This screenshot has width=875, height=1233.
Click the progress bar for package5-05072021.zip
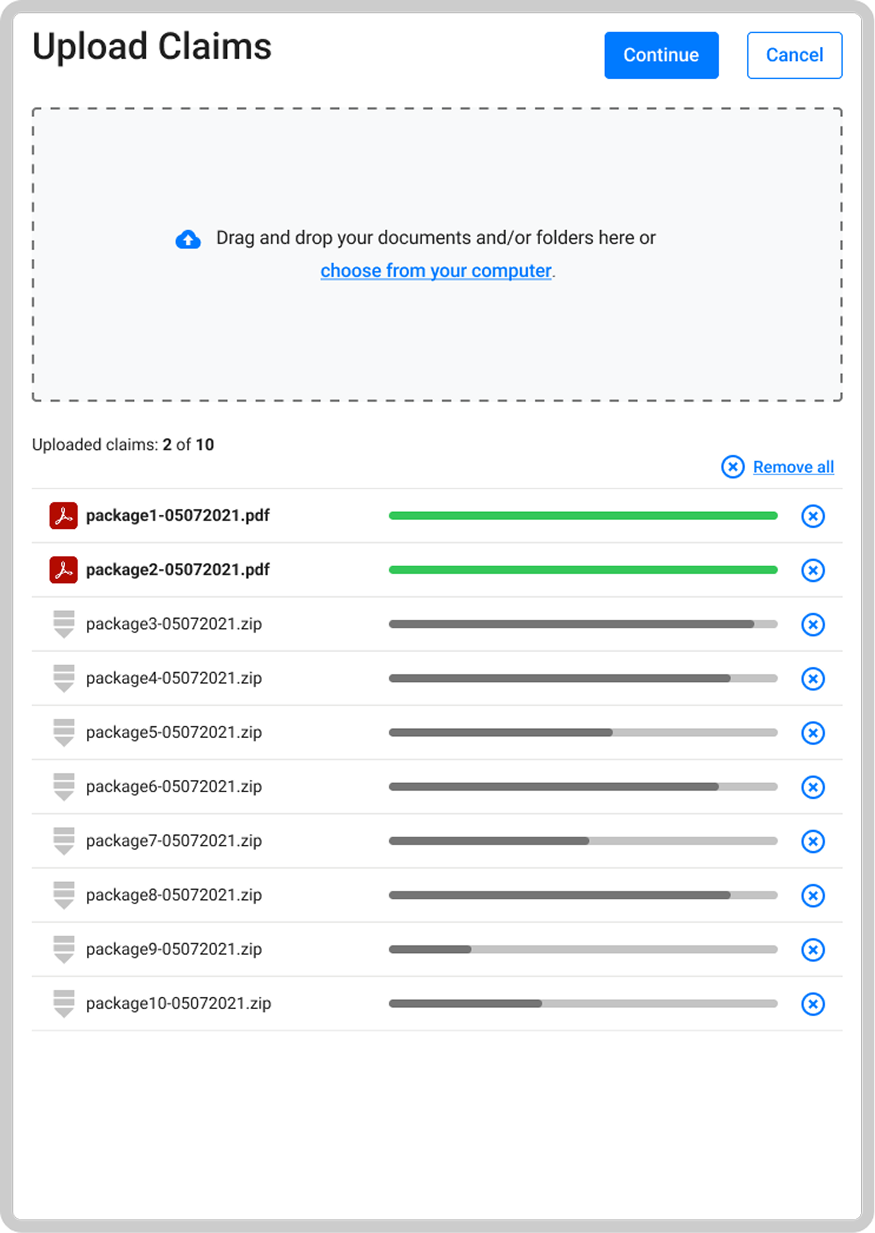(583, 733)
